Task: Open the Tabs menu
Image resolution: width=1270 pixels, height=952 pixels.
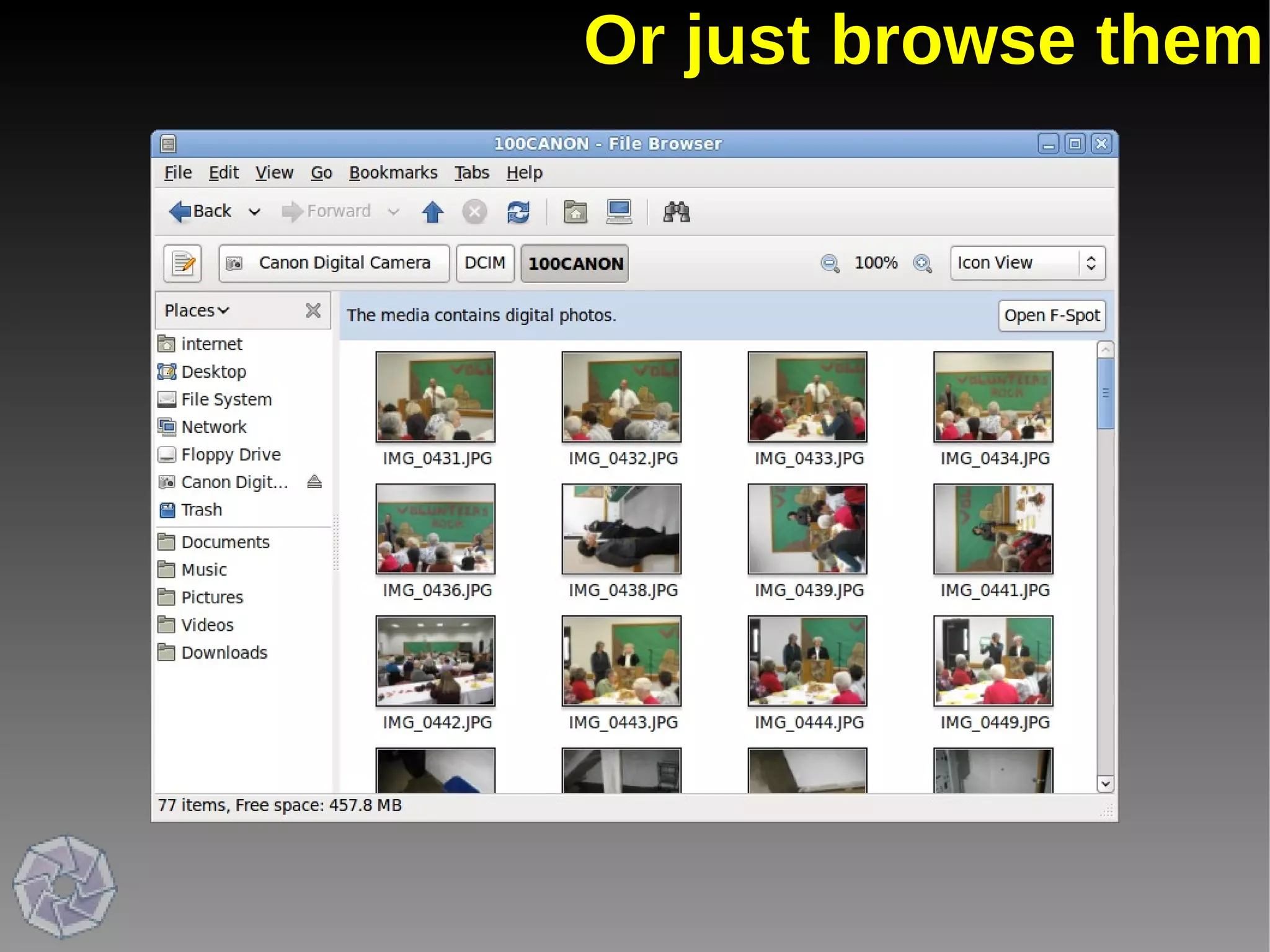Action: pos(471,173)
